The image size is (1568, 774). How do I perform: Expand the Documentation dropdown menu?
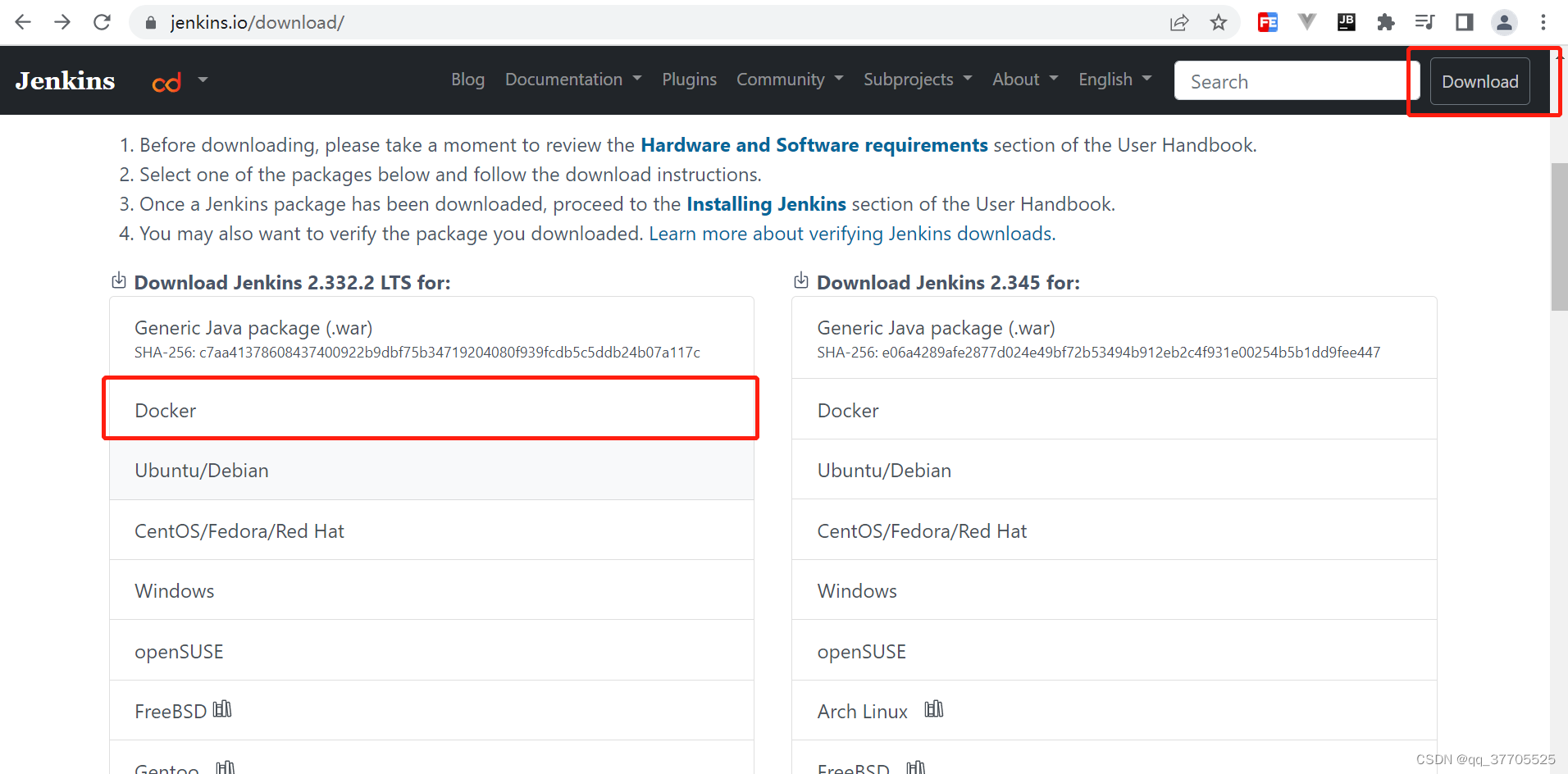click(x=573, y=80)
